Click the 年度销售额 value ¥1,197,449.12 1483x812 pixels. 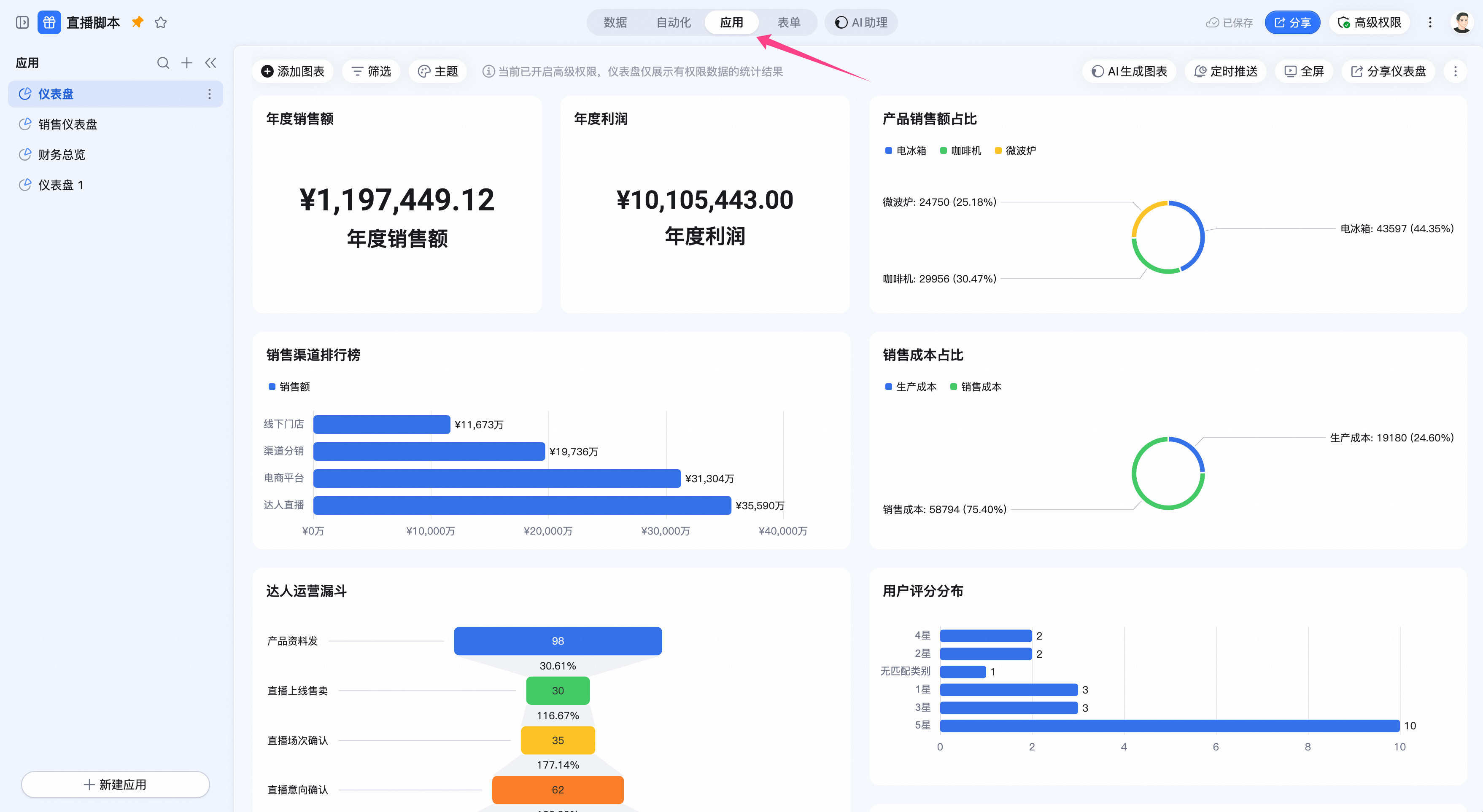pyautogui.click(x=396, y=200)
